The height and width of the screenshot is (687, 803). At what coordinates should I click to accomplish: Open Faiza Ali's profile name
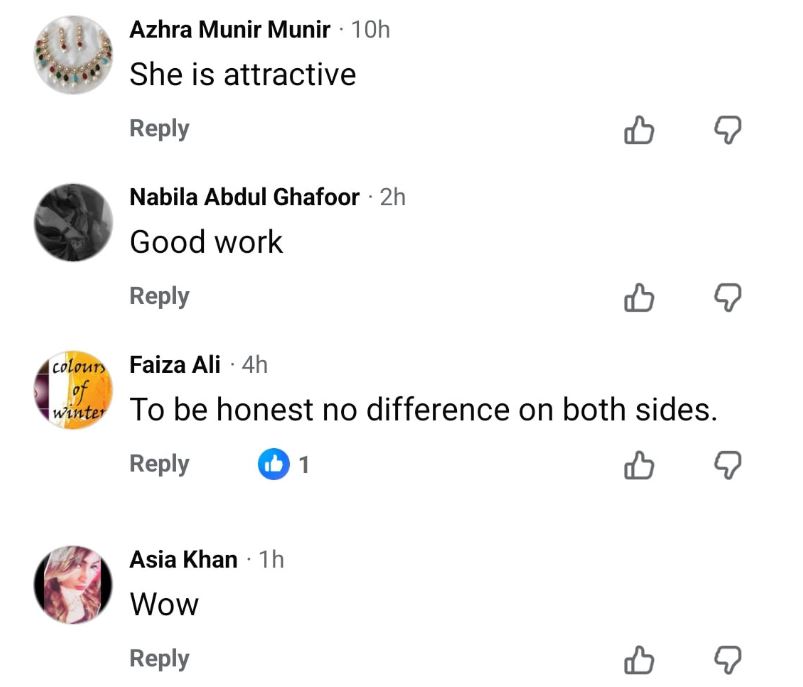[x=175, y=365]
